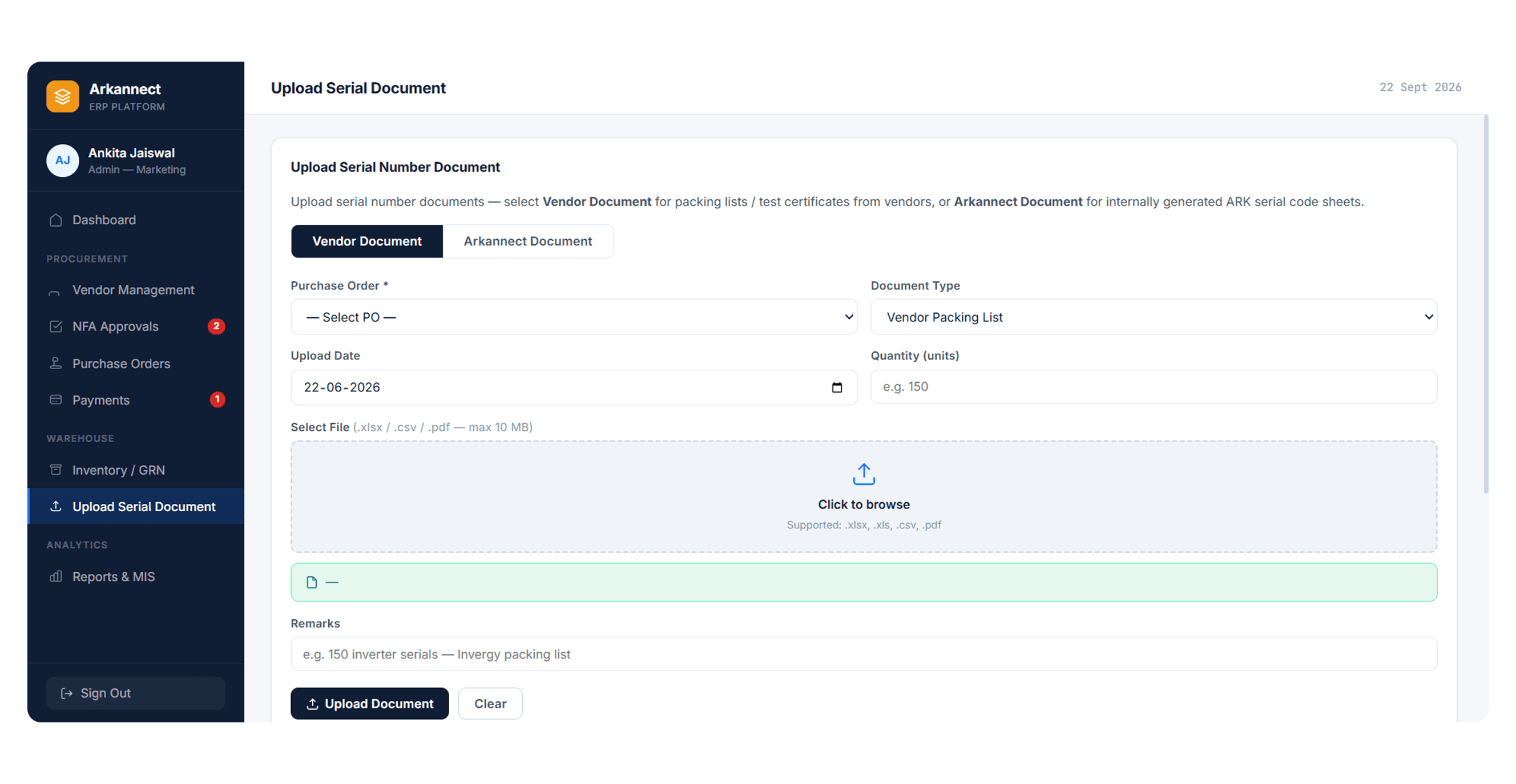Image resolution: width=1516 pixels, height=784 pixels.
Task: Click the red badge on Payments
Action: [217, 400]
